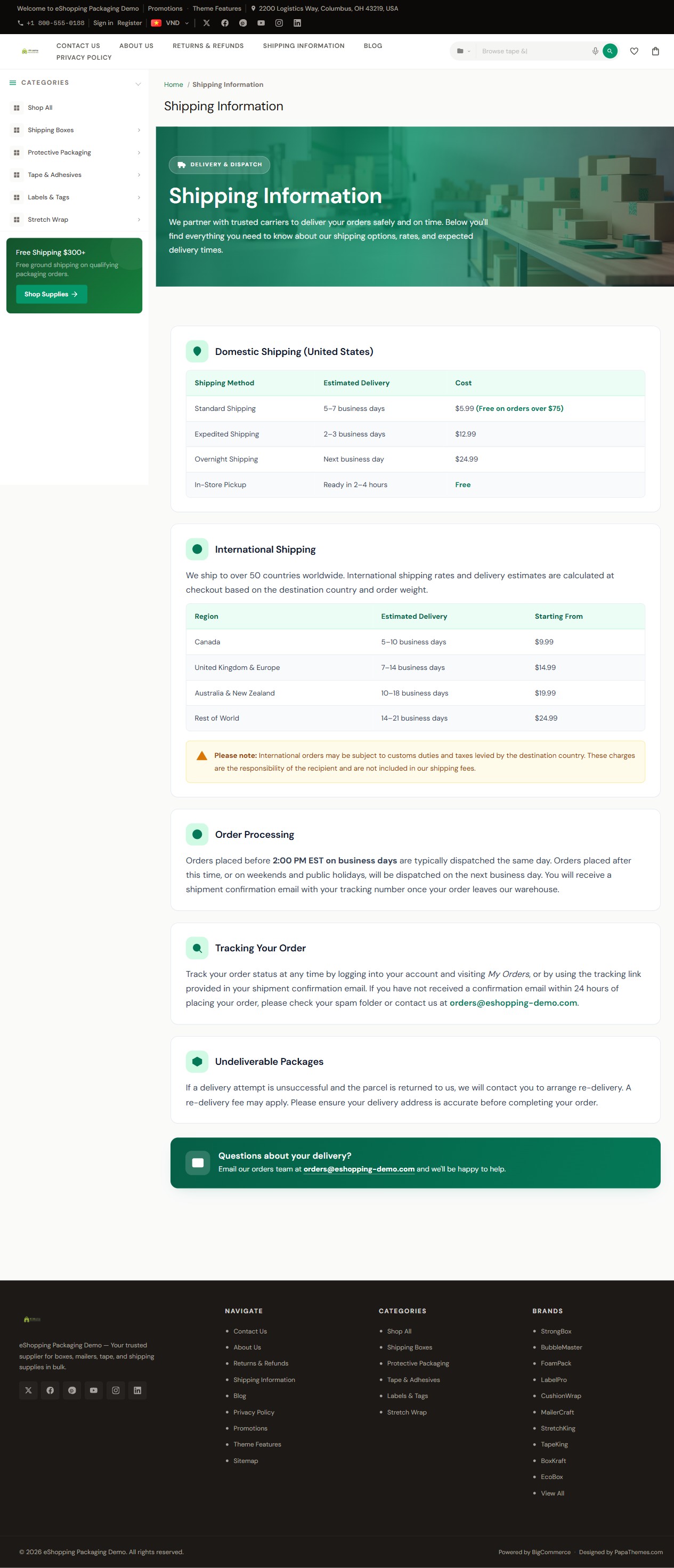Open Sitemap link in footer Navigate list
Screen dimensions: 674x1568
(246, 1460)
